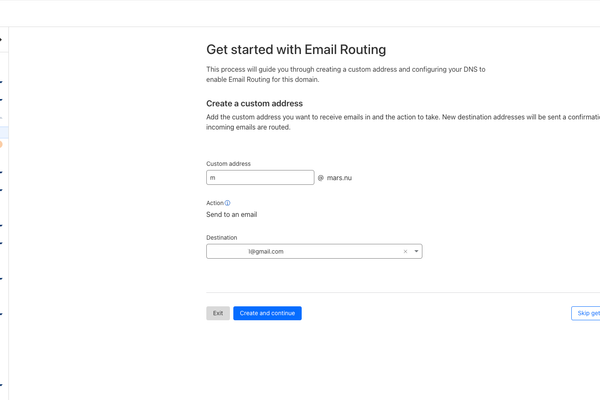
Task: Select the highlighted item in the left sidebar
Action: point(3,131)
